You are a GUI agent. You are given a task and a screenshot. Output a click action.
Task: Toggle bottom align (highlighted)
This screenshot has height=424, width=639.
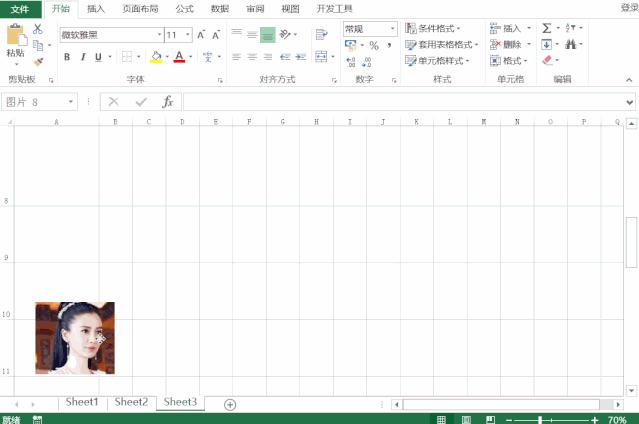pyautogui.click(x=268, y=34)
